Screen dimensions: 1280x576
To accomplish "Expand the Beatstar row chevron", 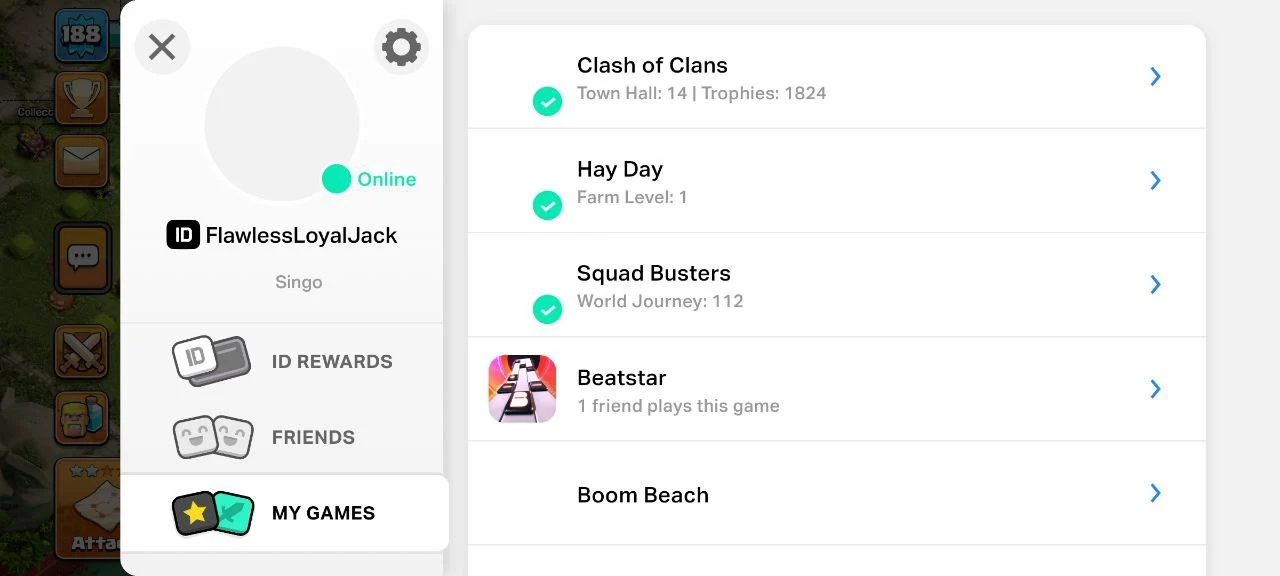I will (1155, 389).
